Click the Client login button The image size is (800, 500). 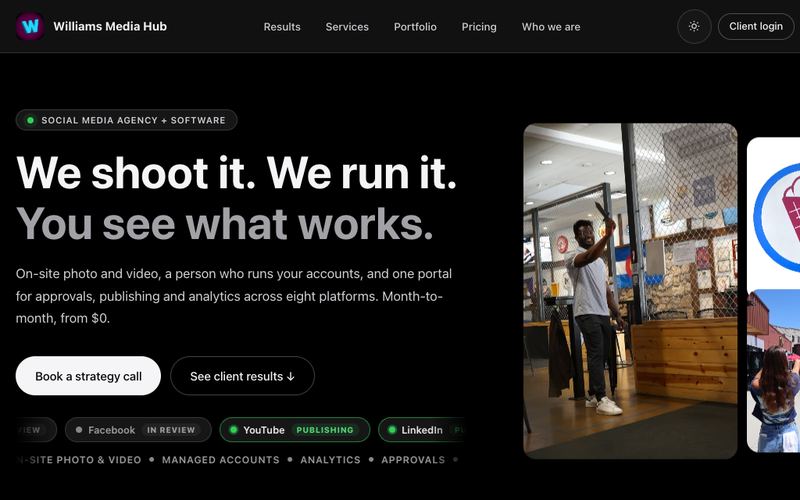pos(756,27)
